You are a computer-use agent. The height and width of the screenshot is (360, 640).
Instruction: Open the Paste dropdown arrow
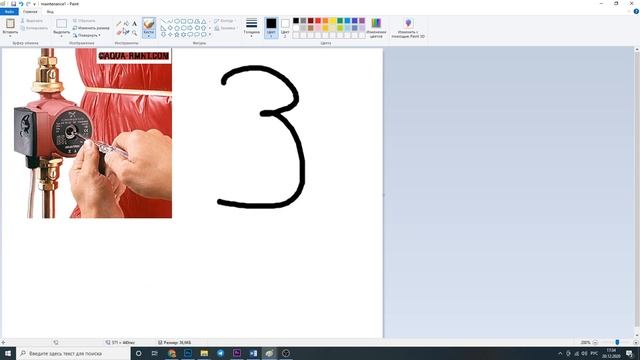coord(10,36)
